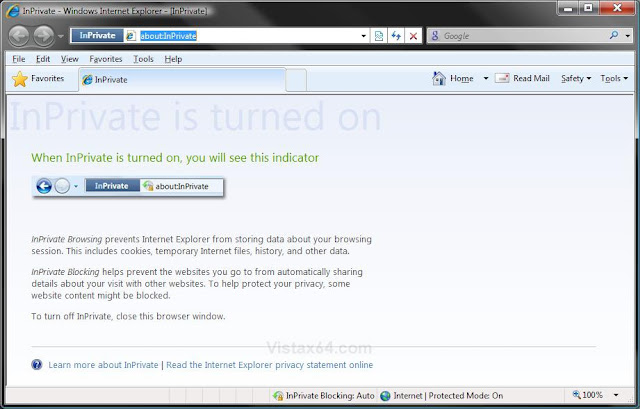Click the Read Mail envelope button
Screen dimensions: 640x409
click(x=522, y=78)
